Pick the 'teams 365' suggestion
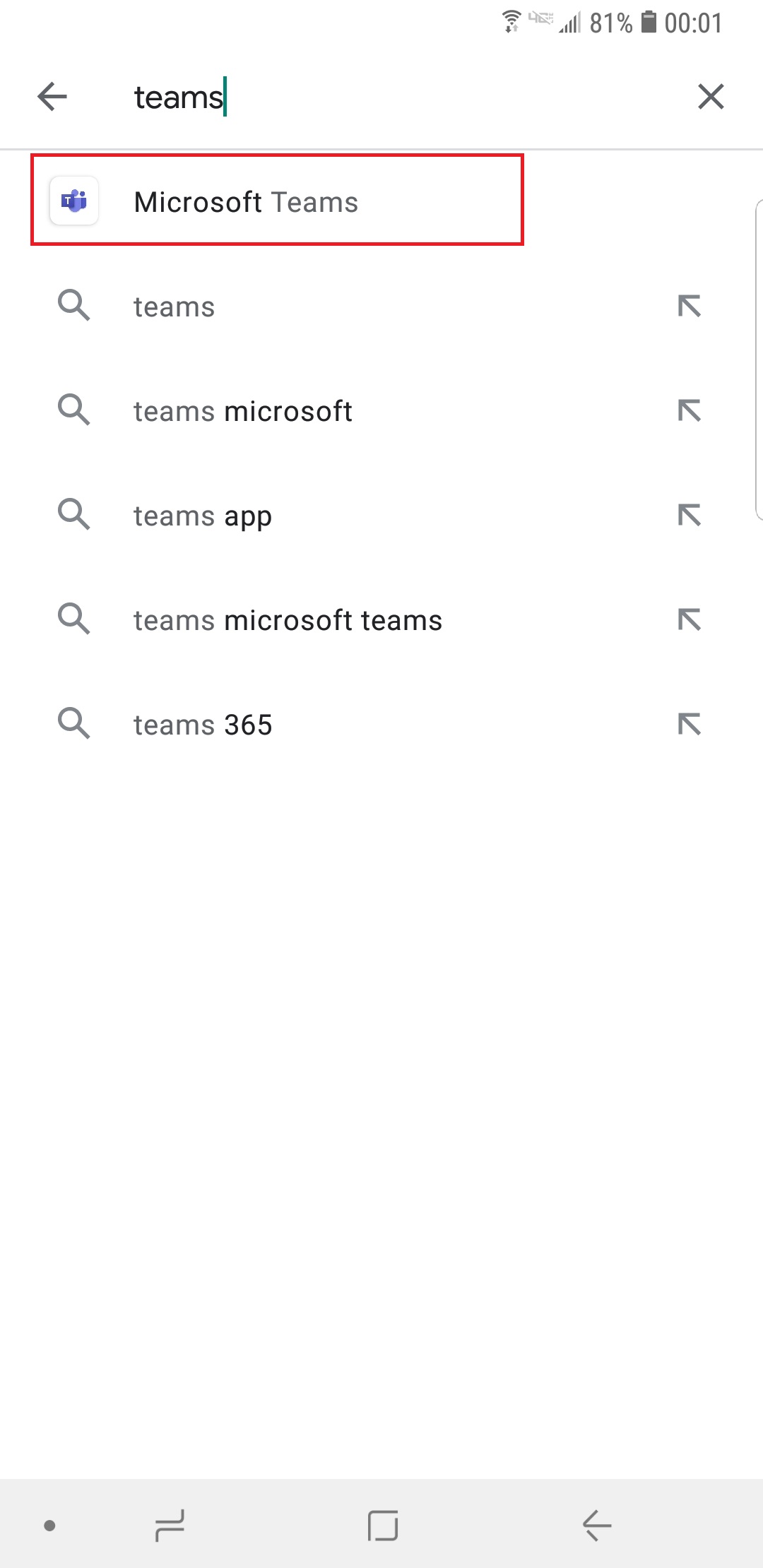The image size is (763, 1568). pos(203,725)
